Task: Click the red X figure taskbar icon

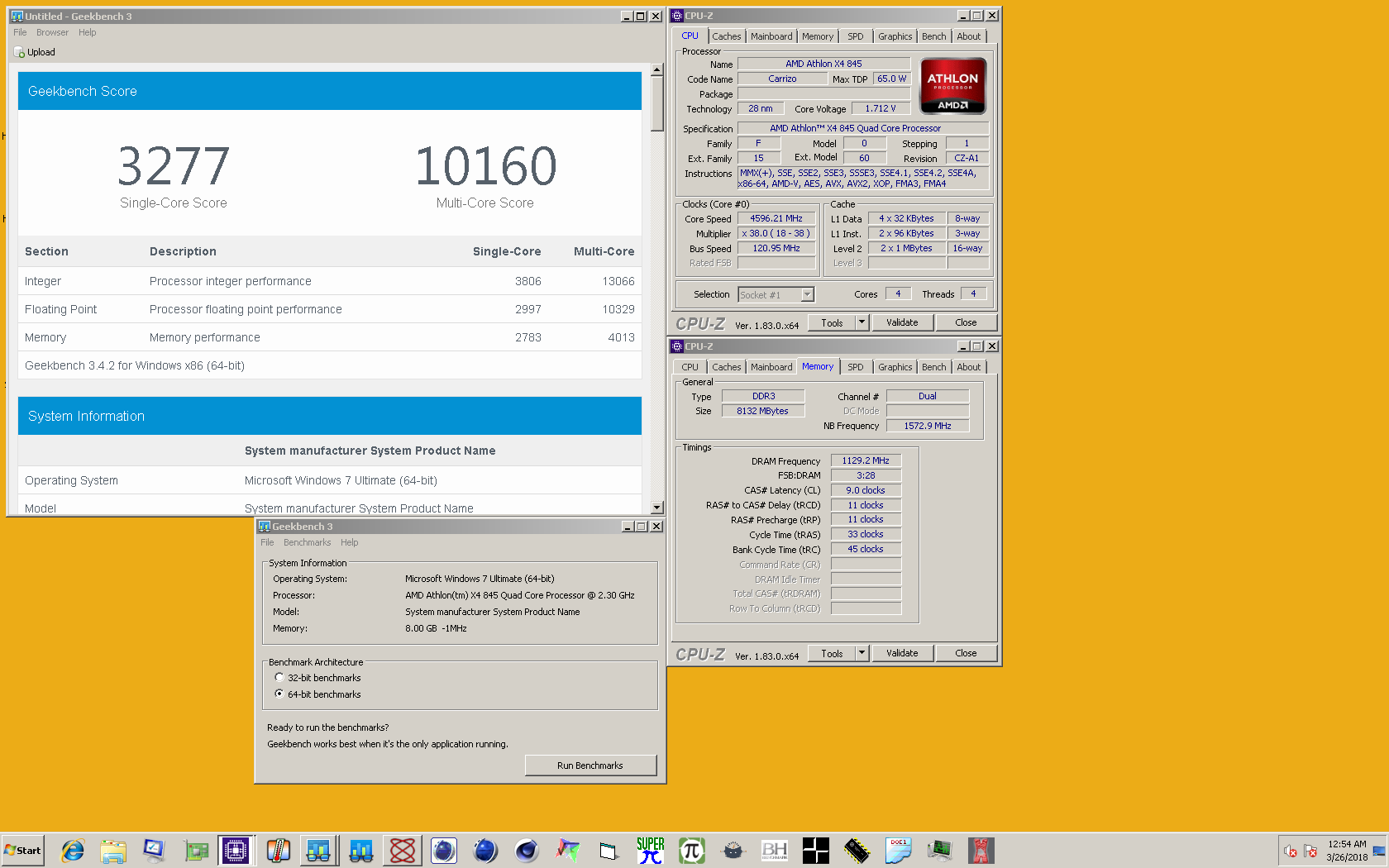Action: [x=981, y=850]
